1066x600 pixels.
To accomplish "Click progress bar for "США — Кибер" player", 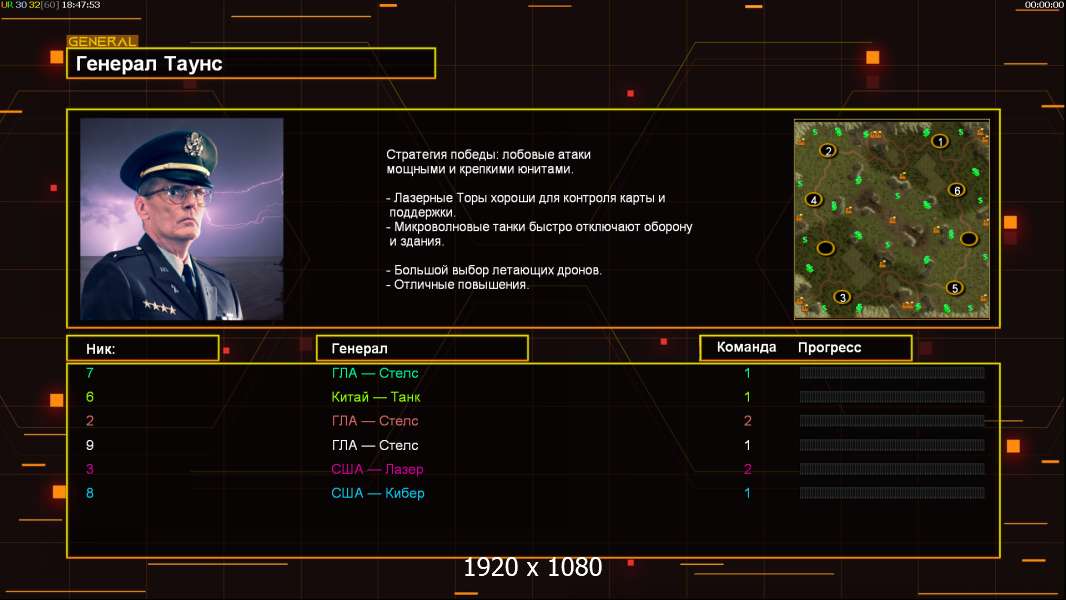I will [x=892, y=493].
